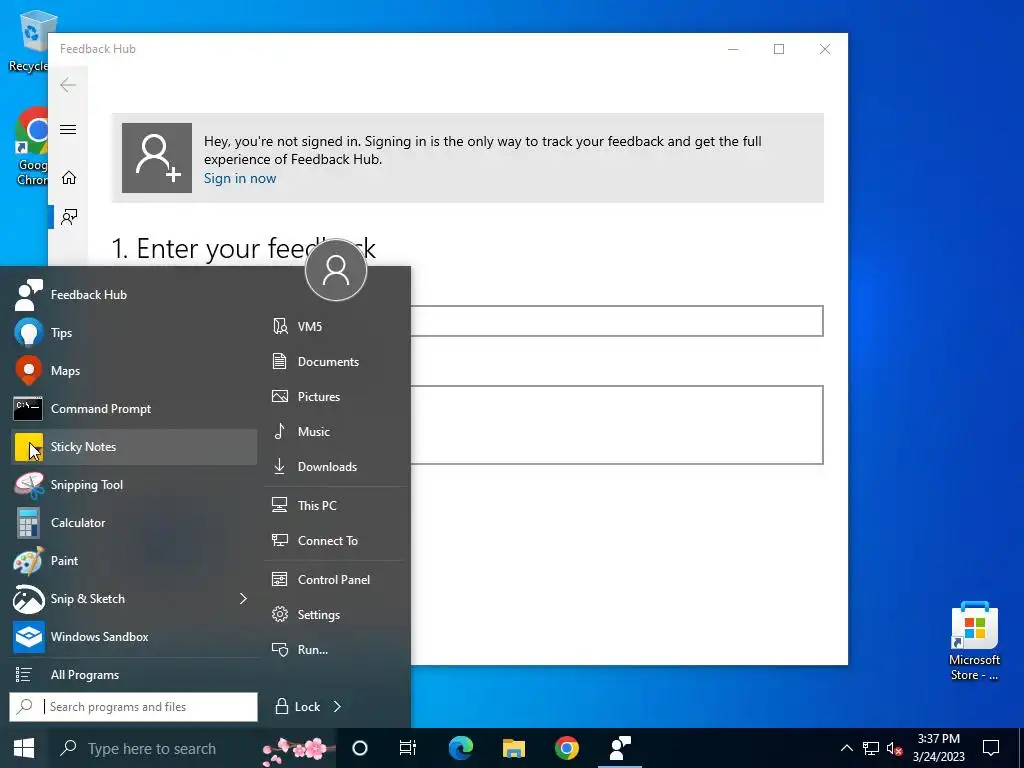
Task: Launch Paint
Action: [x=134, y=560]
